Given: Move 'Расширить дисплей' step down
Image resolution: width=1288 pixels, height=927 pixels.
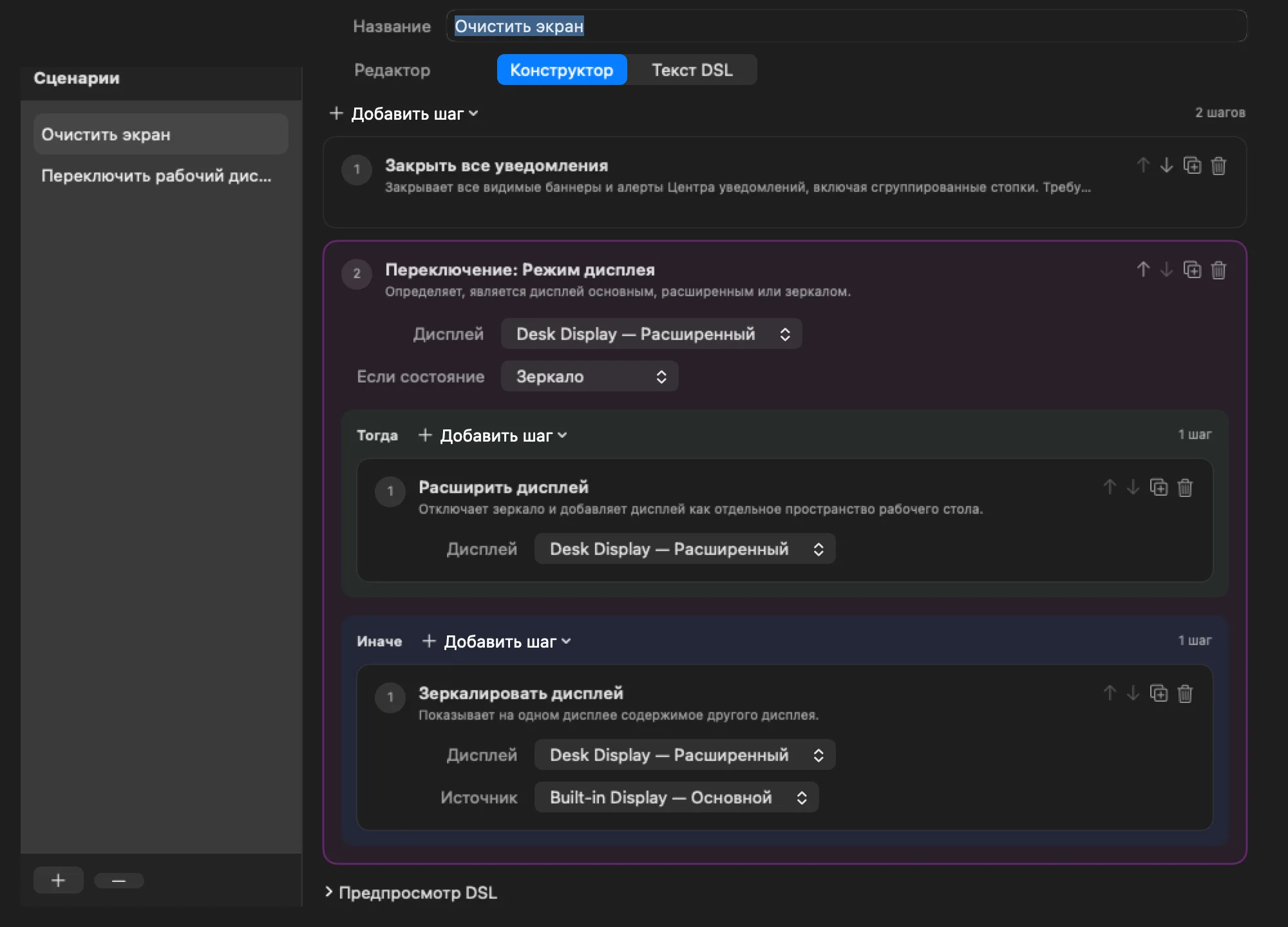Looking at the screenshot, I should coord(1133,487).
